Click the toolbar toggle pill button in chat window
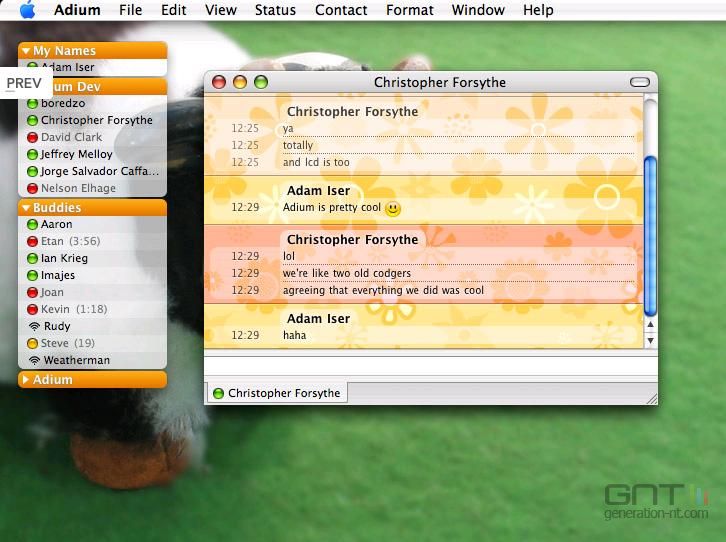Image resolution: width=726 pixels, height=542 pixels. 640,82
